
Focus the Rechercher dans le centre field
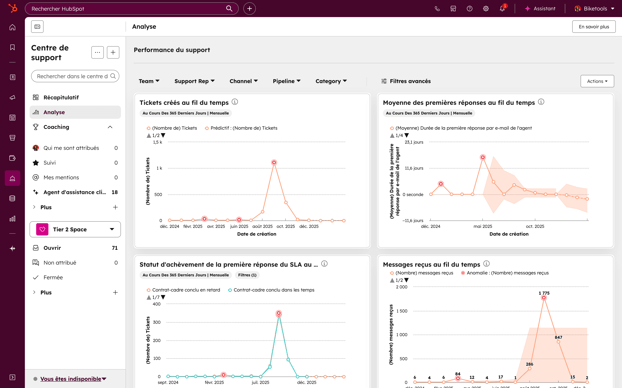coord(75,76)
